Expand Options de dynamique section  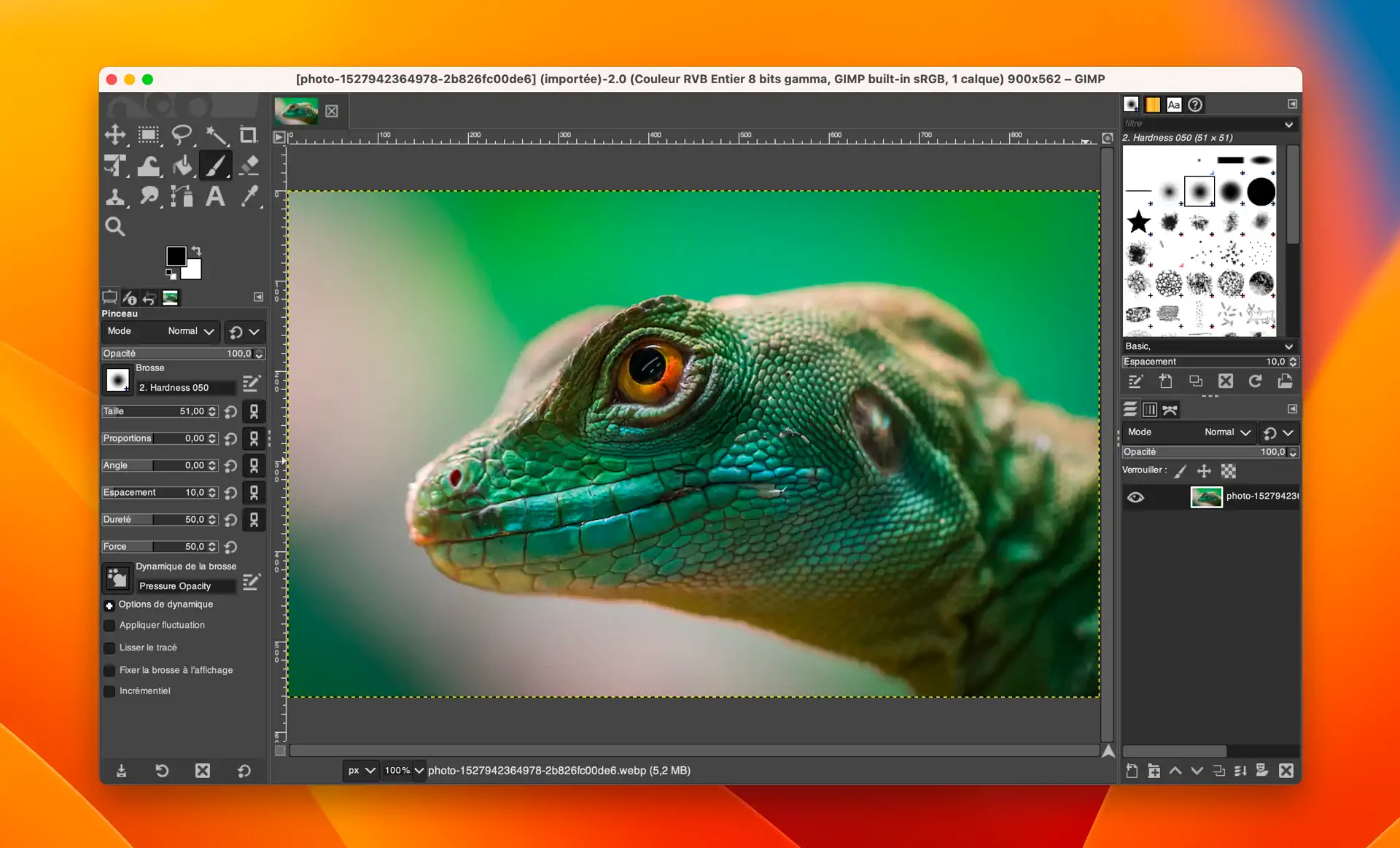pos(109,605)
